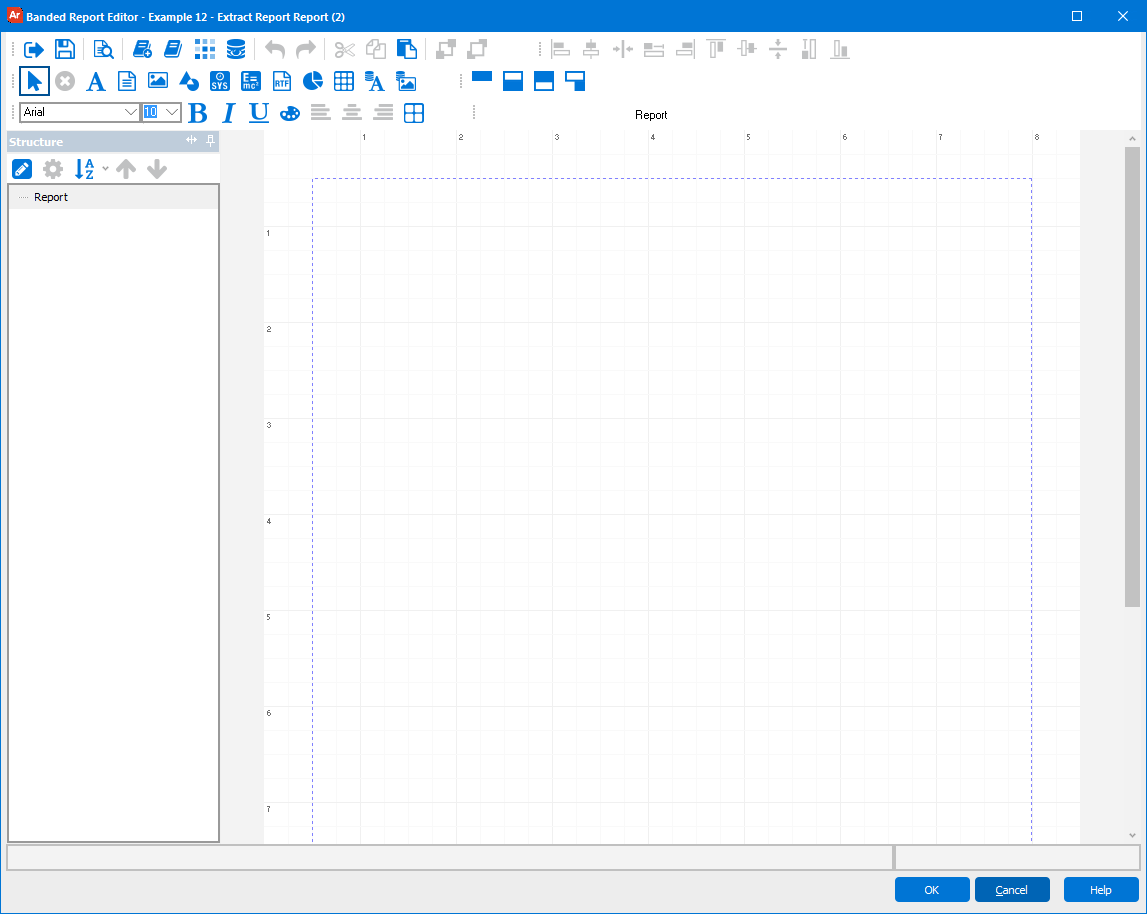Image resolution: width=1147 pixels, height=914 pixels.
Task: Insert a formula field
Action: coord(250,81)
